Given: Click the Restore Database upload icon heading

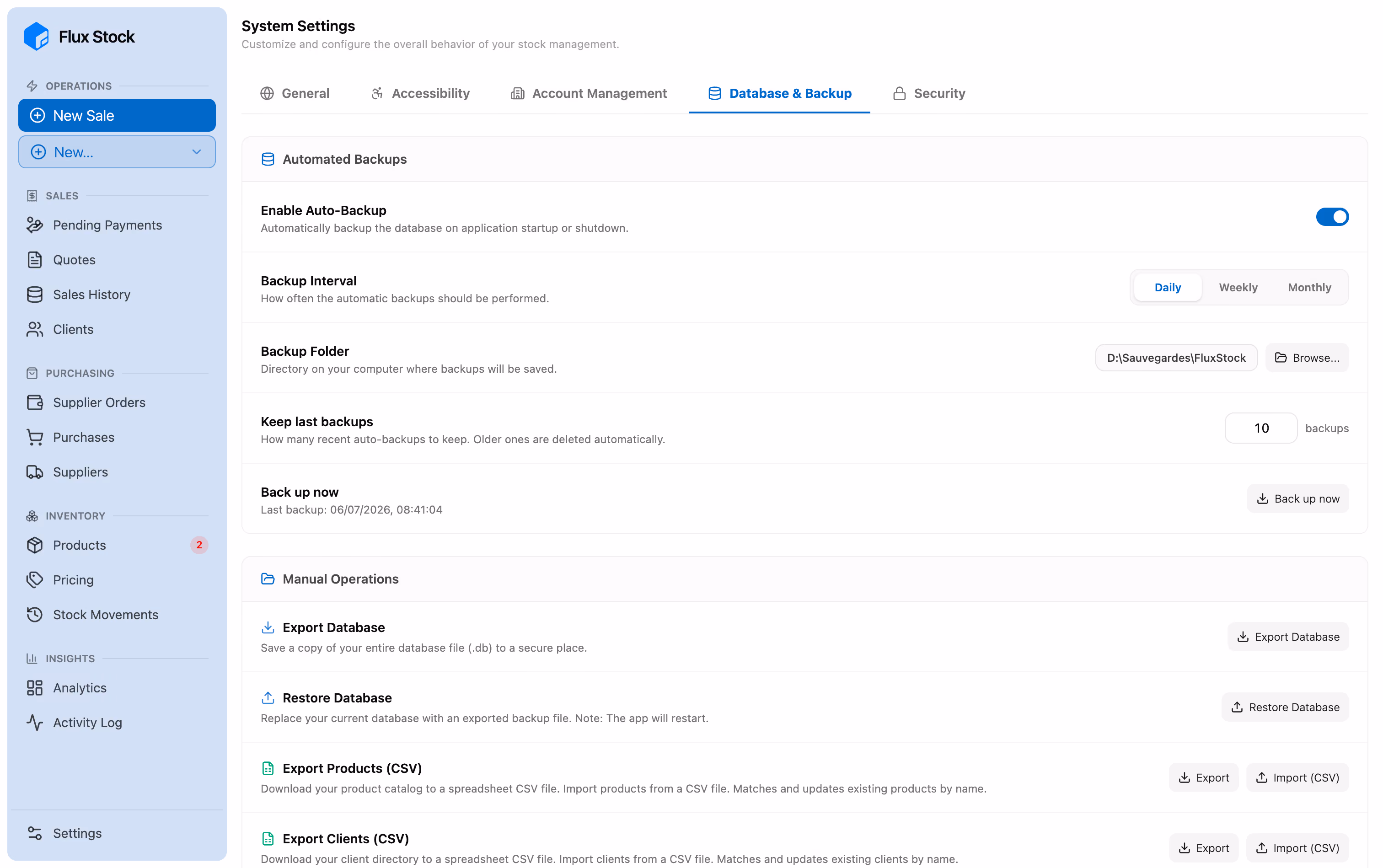Looking at the screenshot, I should point(268,698).
